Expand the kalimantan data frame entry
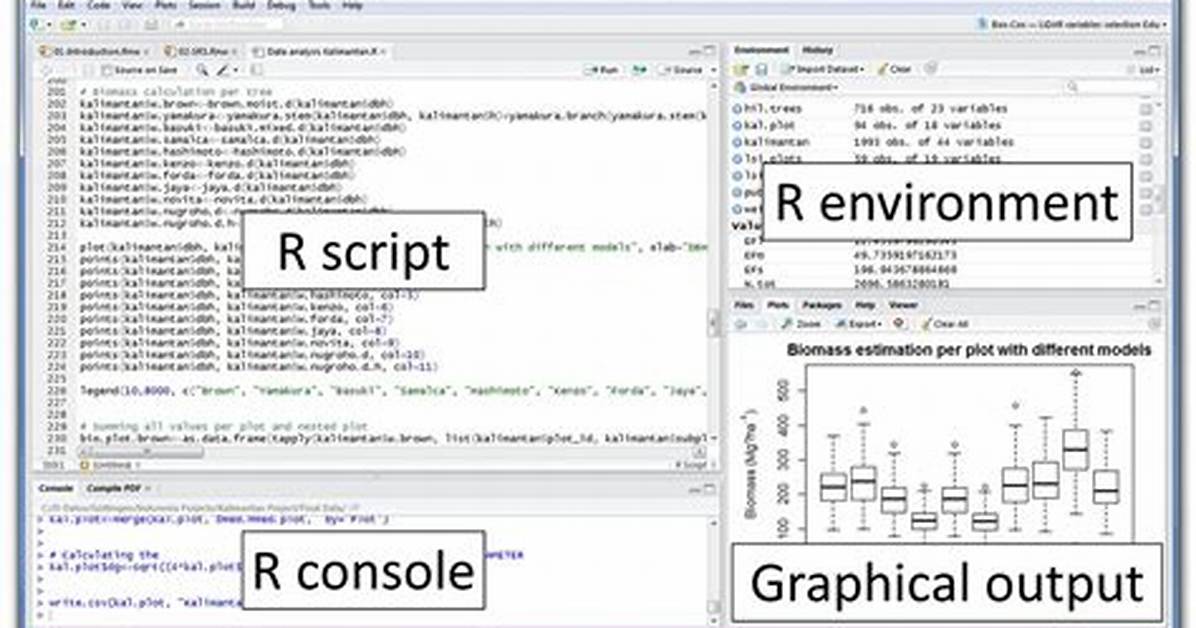 point(738,143)
